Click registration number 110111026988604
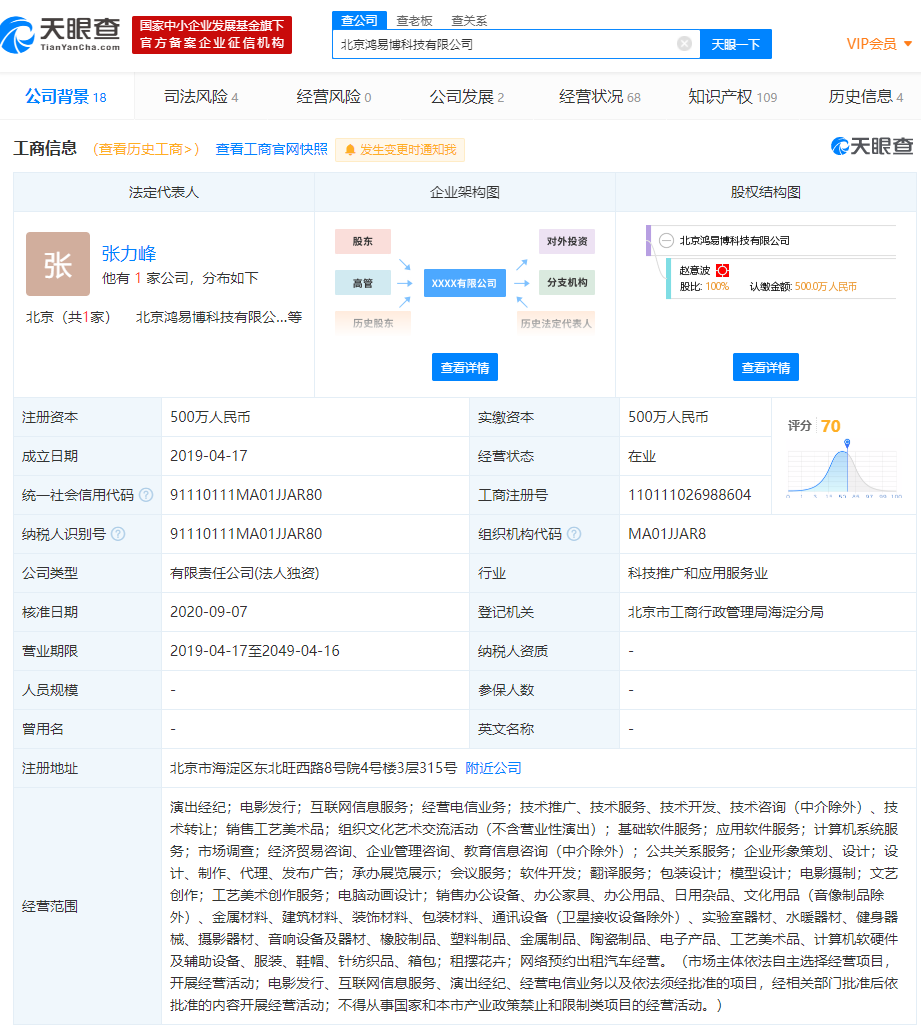The image size is (921, 1028). [x=690, y=495]
